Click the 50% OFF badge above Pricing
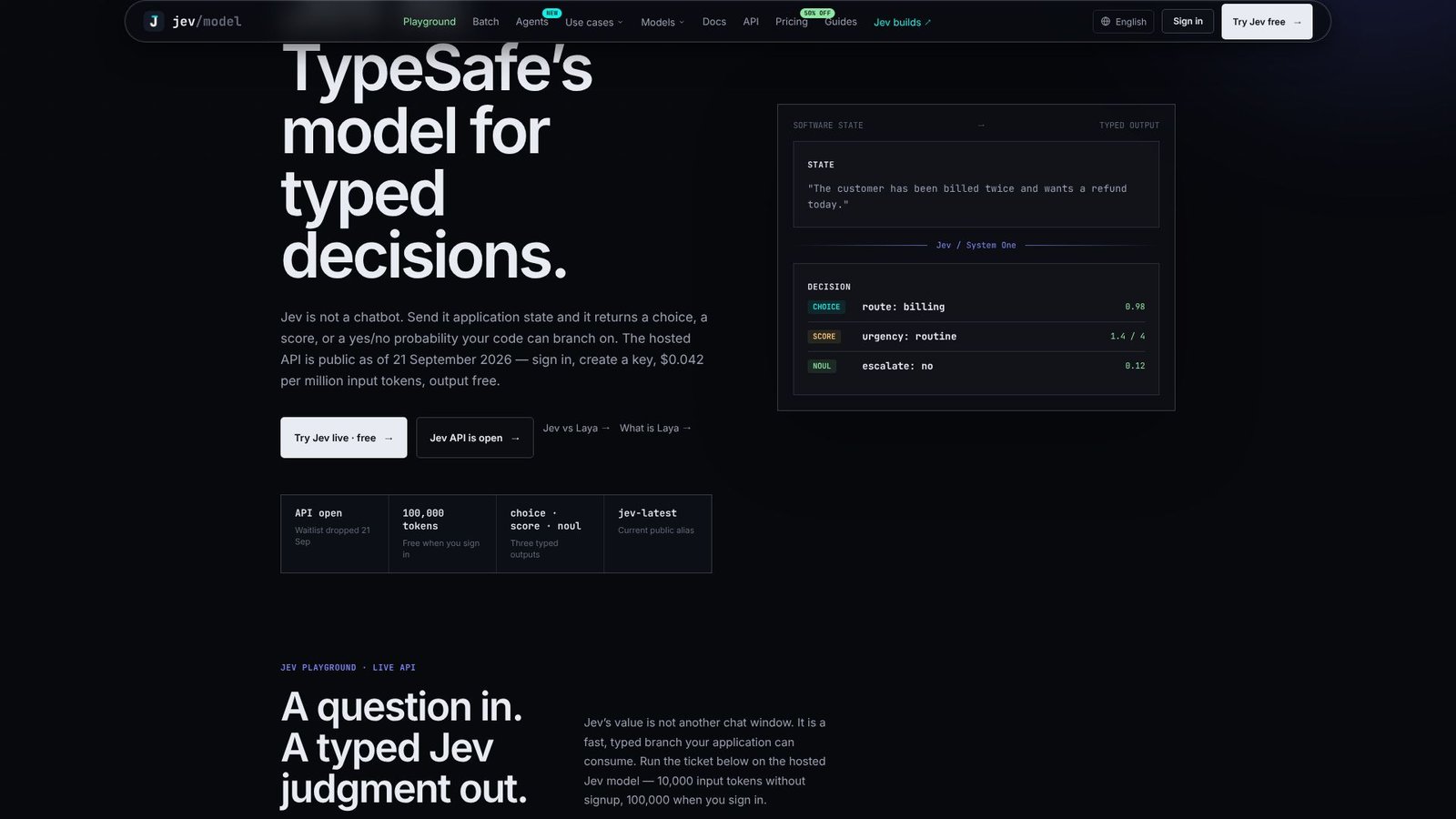Screen dimensions: 1456x819 (x=816, y=13)
